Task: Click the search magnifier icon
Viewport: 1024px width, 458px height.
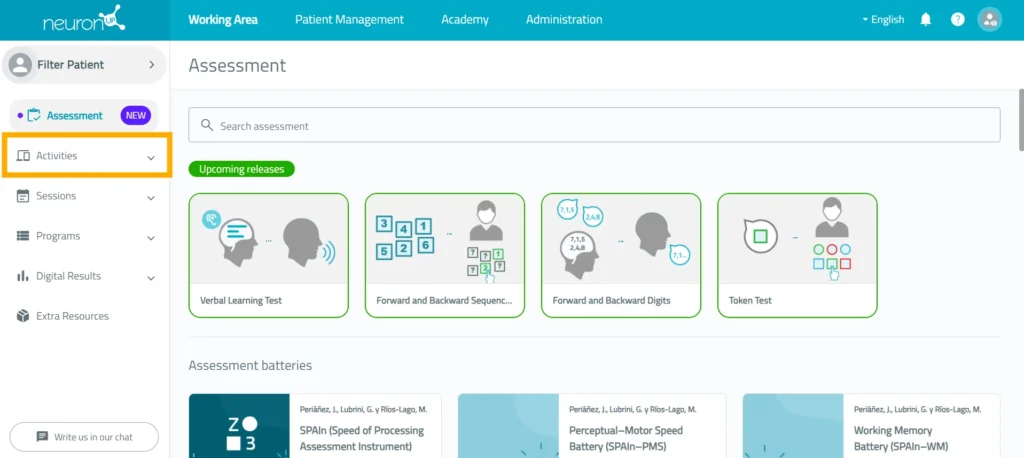Action: (207, 125)
